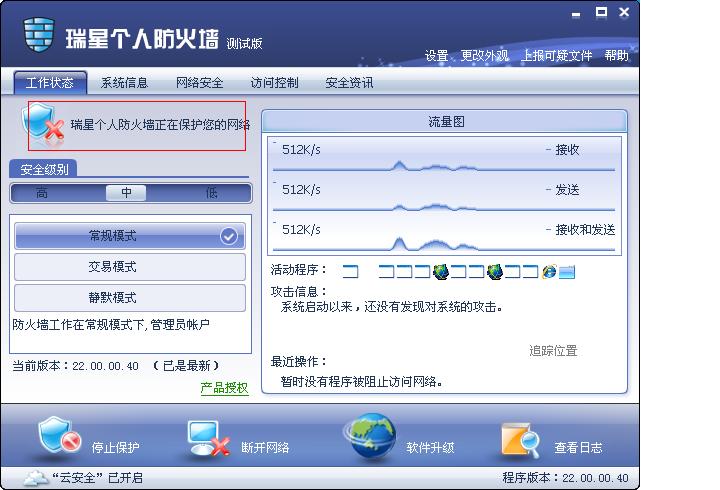Click the 断开网络 computer icon

point(208,439)
